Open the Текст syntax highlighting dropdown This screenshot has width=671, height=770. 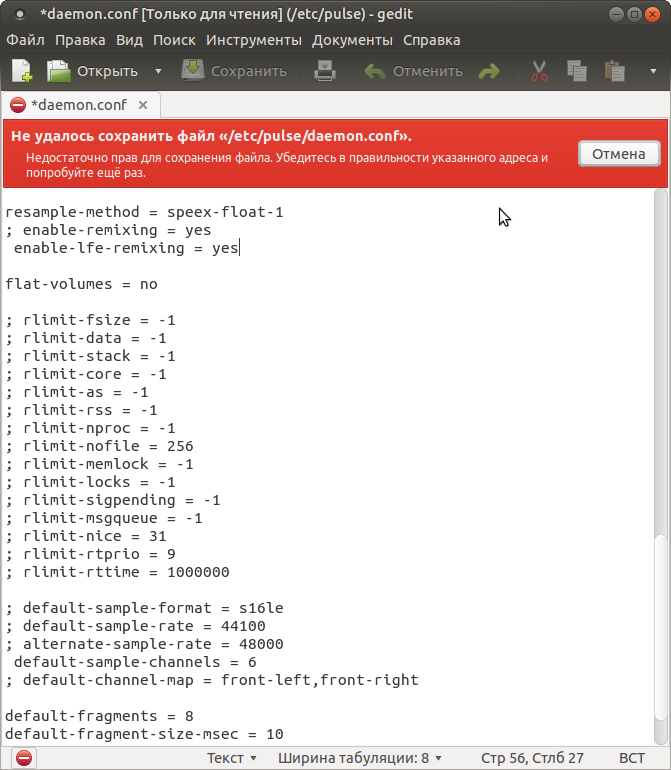232,758
